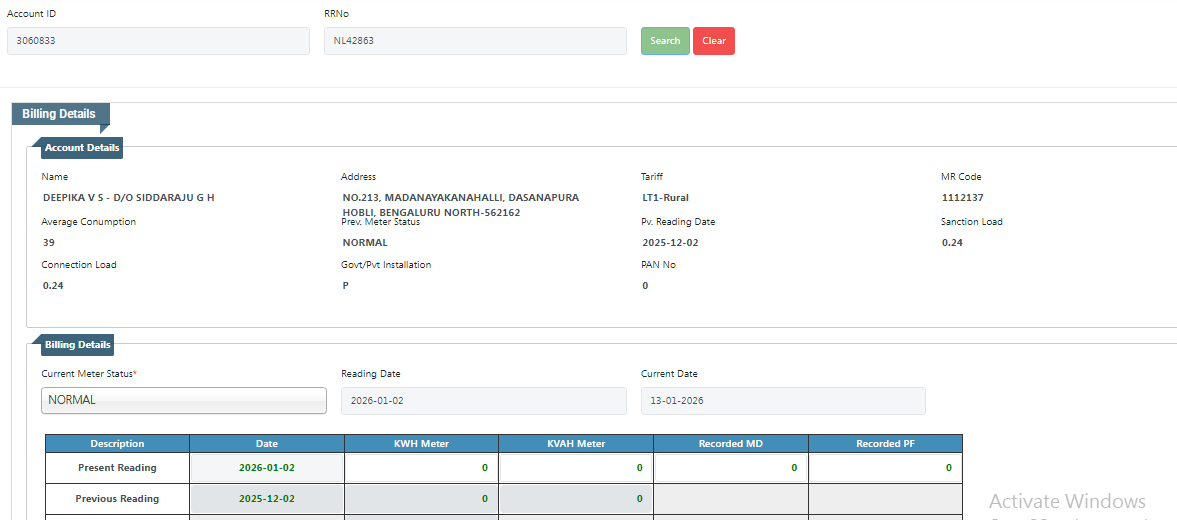Click the Current Date field

(x=783, y=401)
